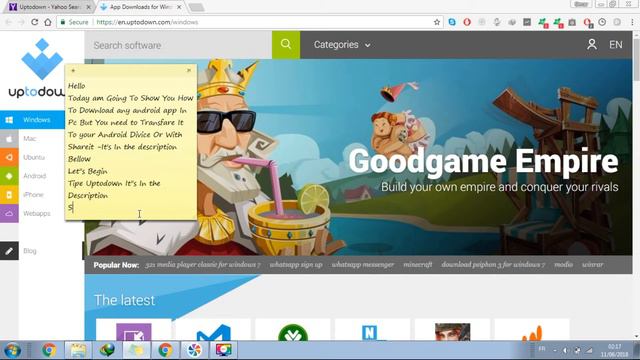Screen dimensions: 640x360
Task: Open the Goodgame Empire banner title
Action: pyautogui.click(x=483, y=161)
